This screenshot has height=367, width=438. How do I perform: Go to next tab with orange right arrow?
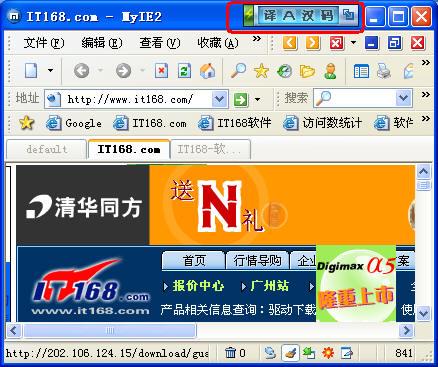click(x=312, y=43)
